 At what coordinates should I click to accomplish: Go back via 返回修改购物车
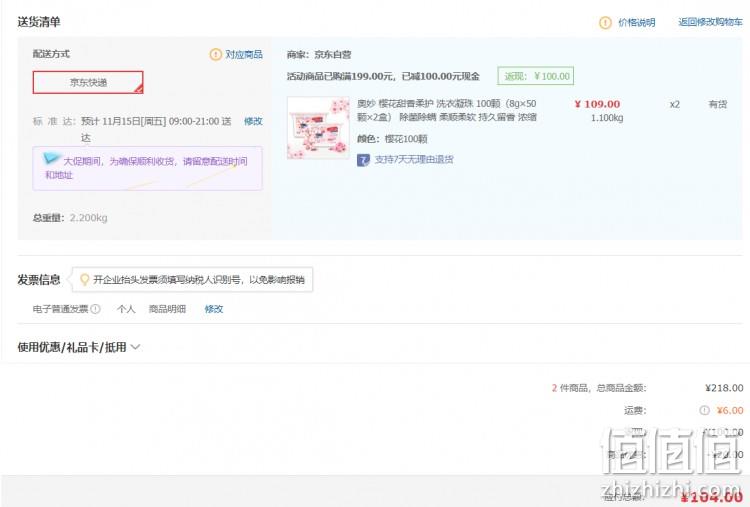click(710, 22)
